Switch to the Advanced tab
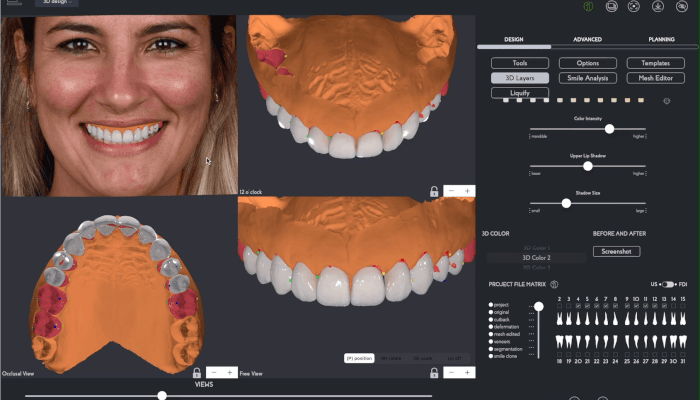700x400 pixels. tap(587, 39)
